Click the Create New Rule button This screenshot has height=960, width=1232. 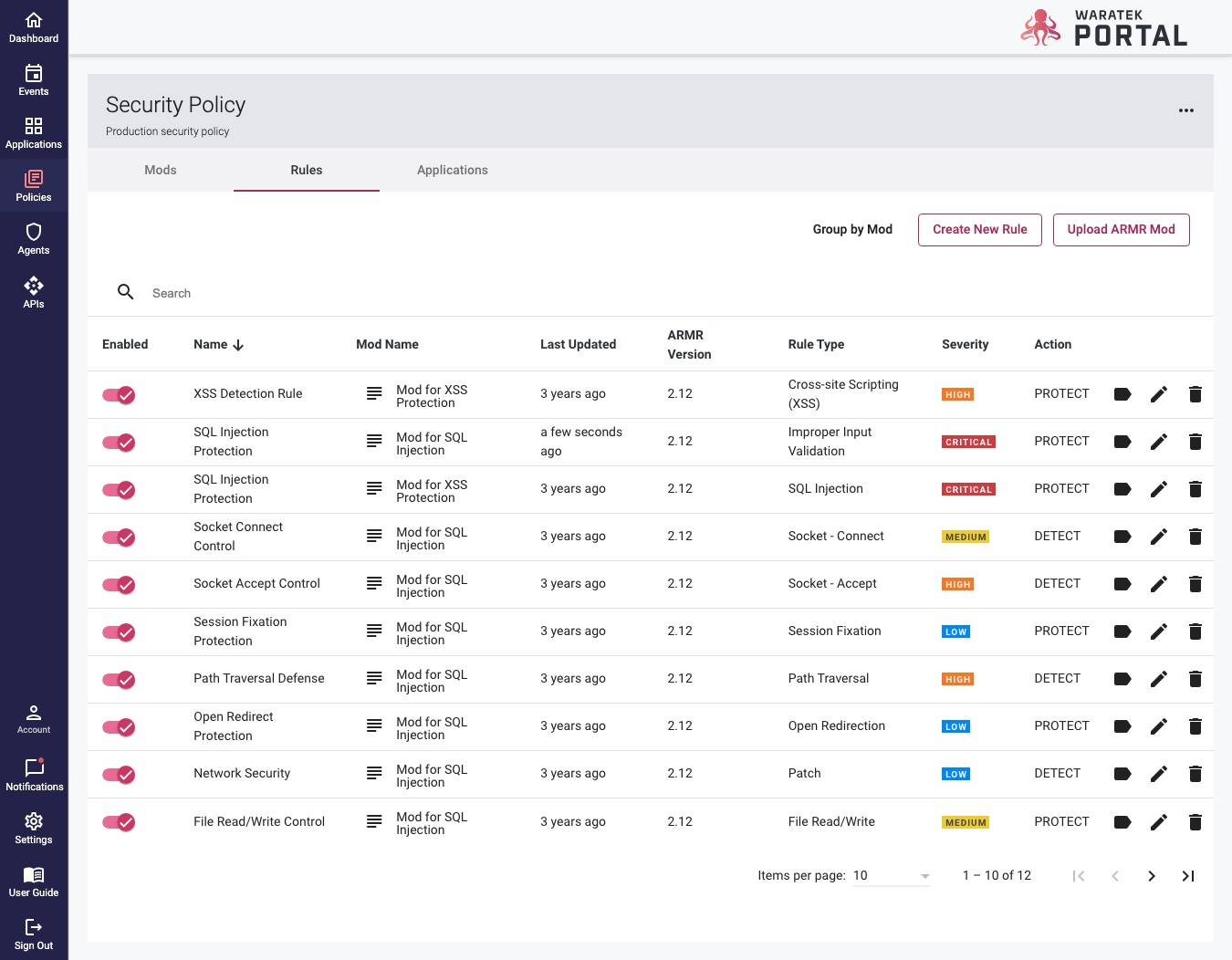pos(979,230)
